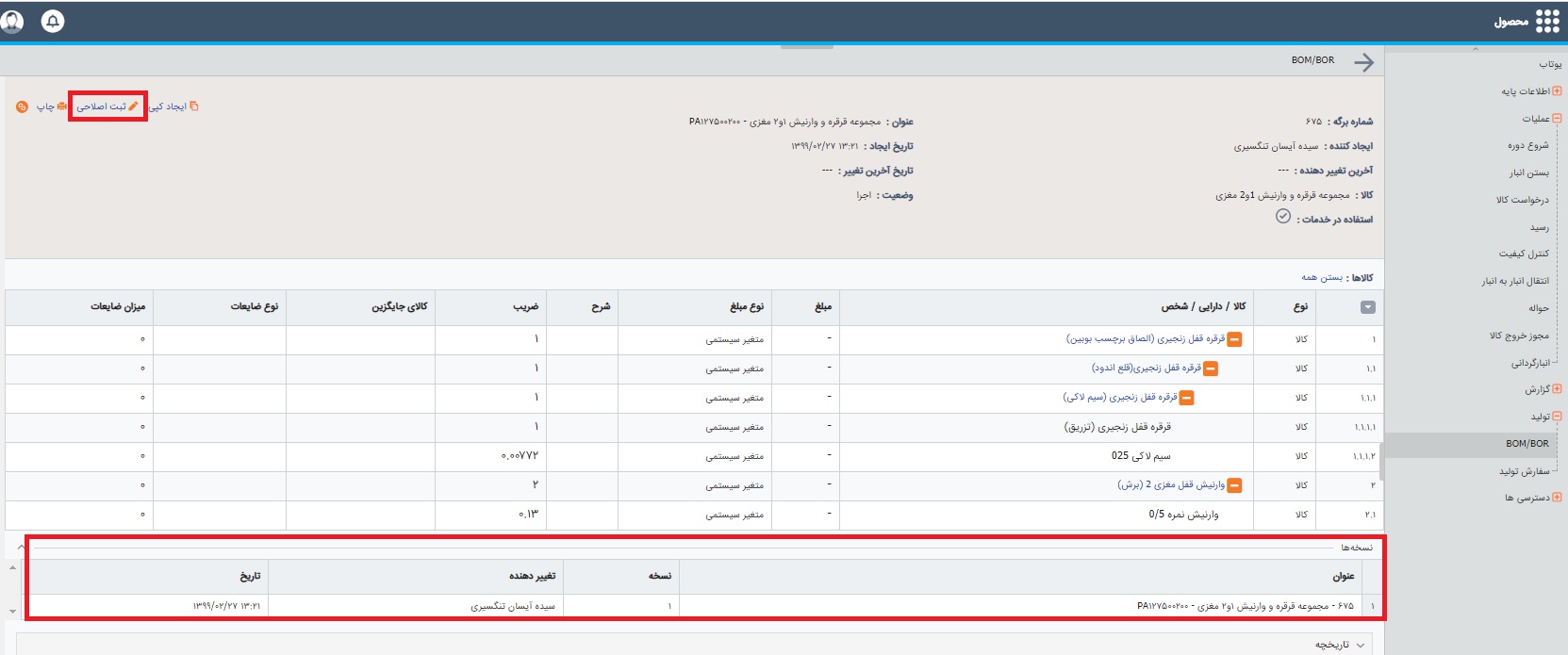The height and width of the screenshot is (655, 1568).
Task: Collapse row الصاق برچسب بوبین minus icon
Action: point(1234,339)
